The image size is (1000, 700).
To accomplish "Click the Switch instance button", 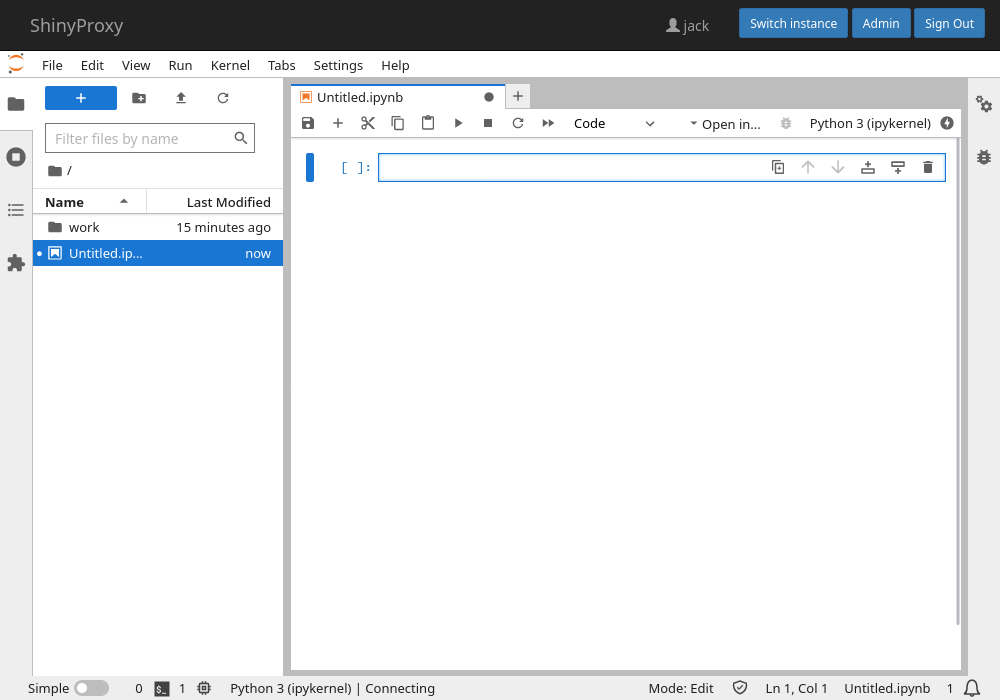I will [x=793, y=24].
